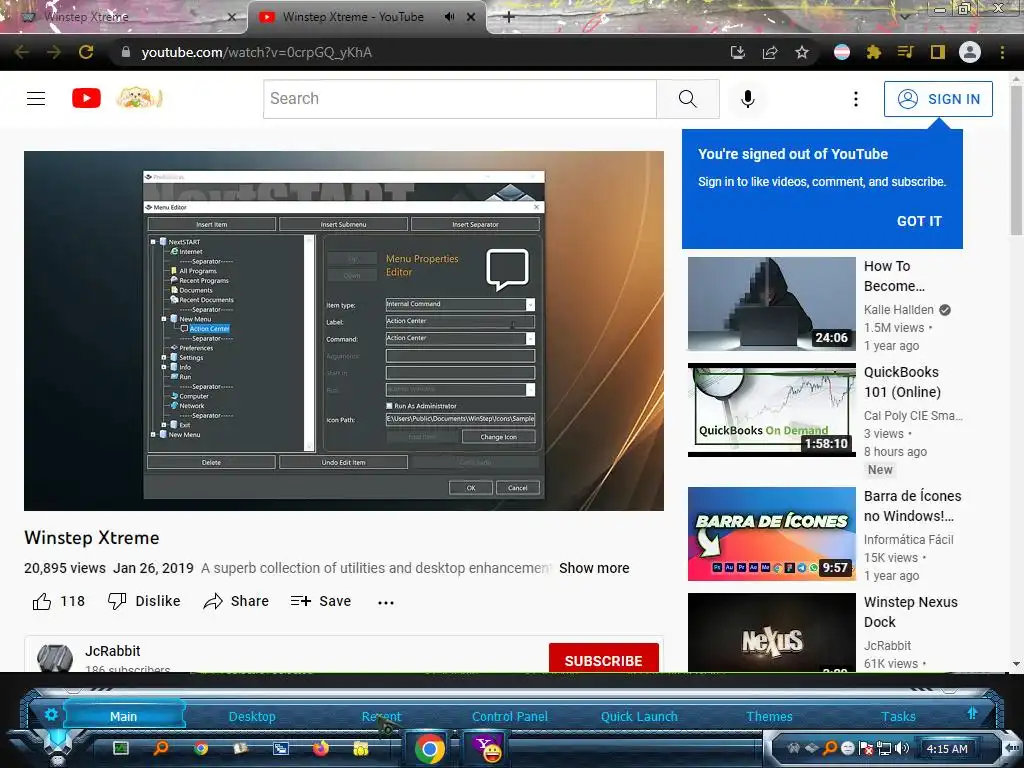Select the Themes shelf tab
1024x768 pixels.
pyautogui.click(x=769, y=716)
